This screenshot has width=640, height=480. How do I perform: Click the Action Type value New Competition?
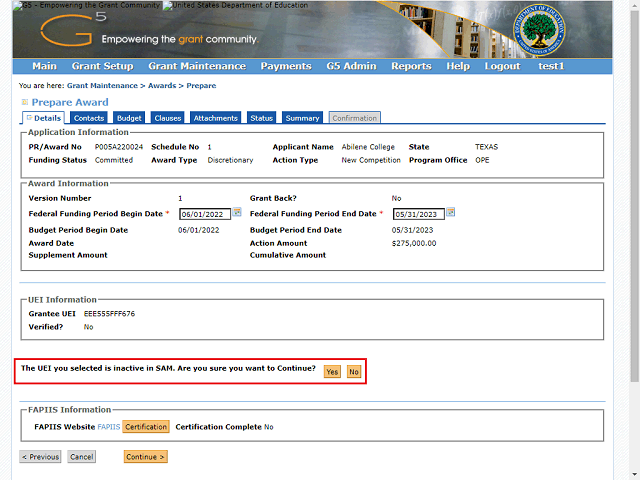click(x=371, y=160)
